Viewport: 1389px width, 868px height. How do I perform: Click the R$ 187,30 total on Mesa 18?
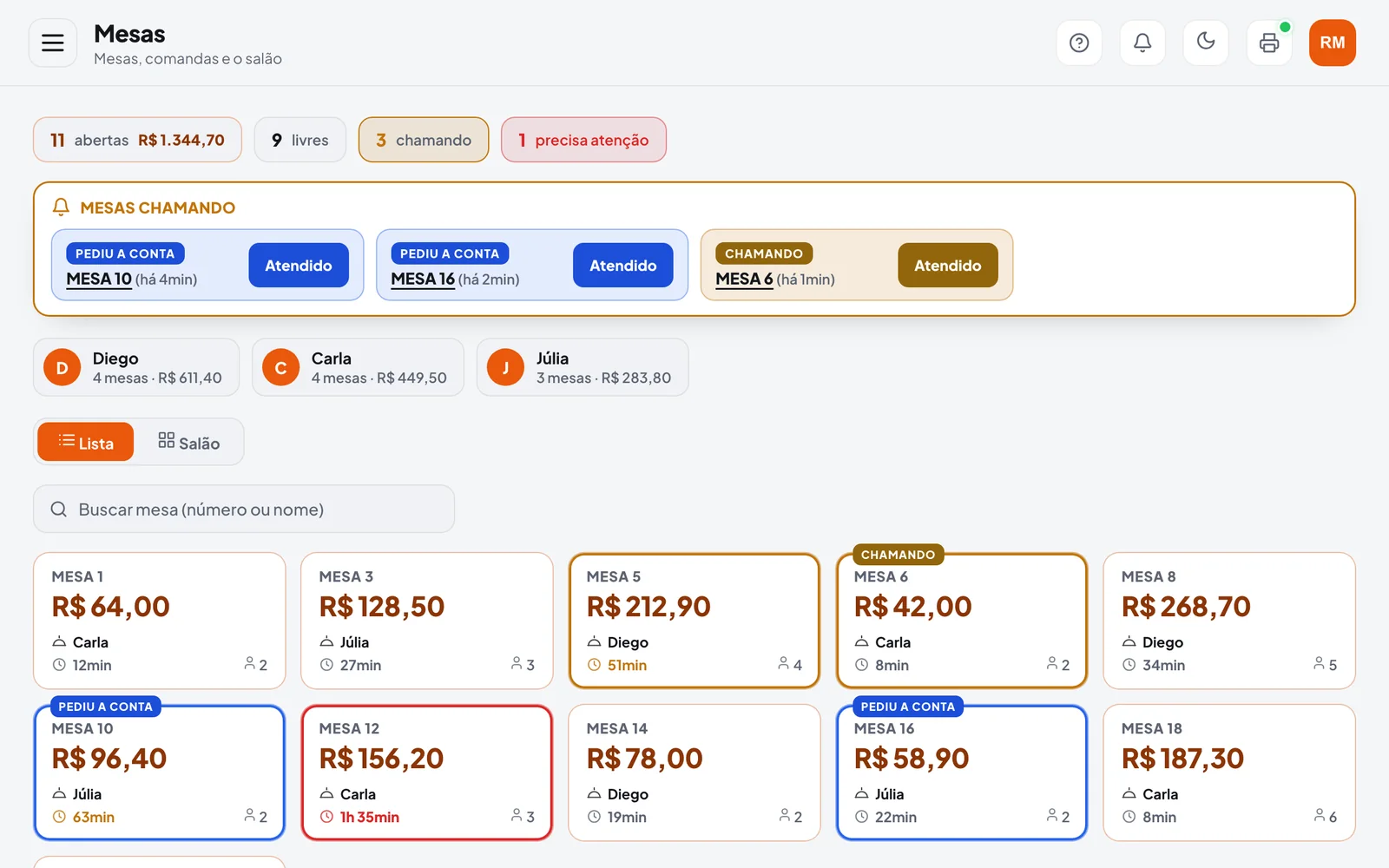(x=1182, y=759)
